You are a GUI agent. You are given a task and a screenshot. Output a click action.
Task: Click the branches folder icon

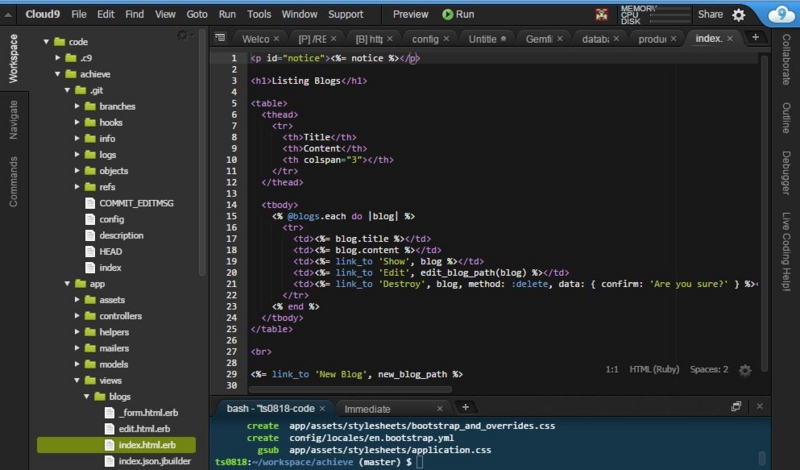point(90,106)
